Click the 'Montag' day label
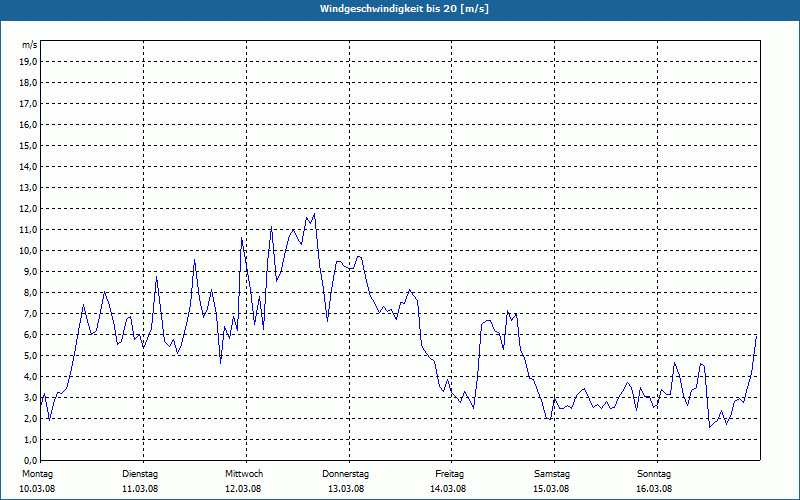800x500 pixels. tap(37, 474)
